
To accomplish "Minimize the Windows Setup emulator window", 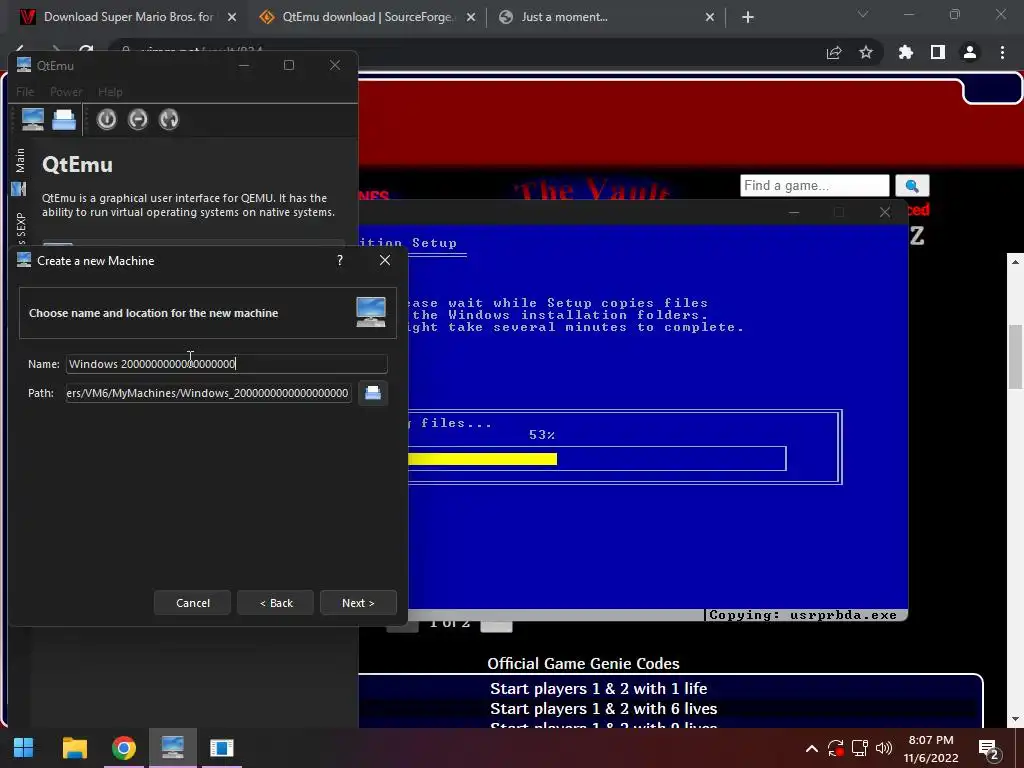I will point(794,212).
